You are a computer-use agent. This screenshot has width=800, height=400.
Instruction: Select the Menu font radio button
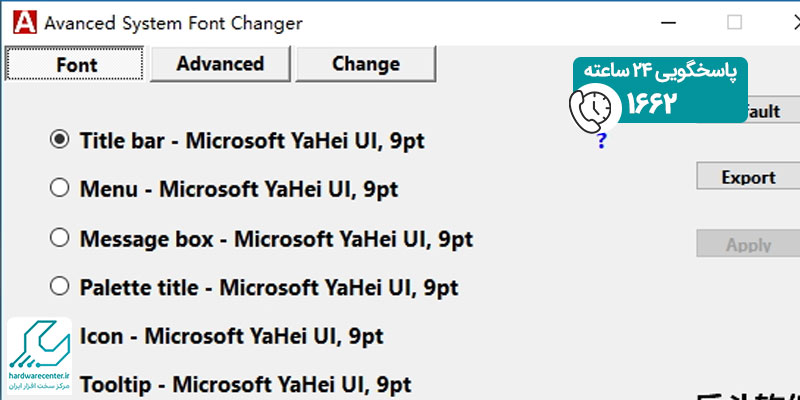coord(60,188)
